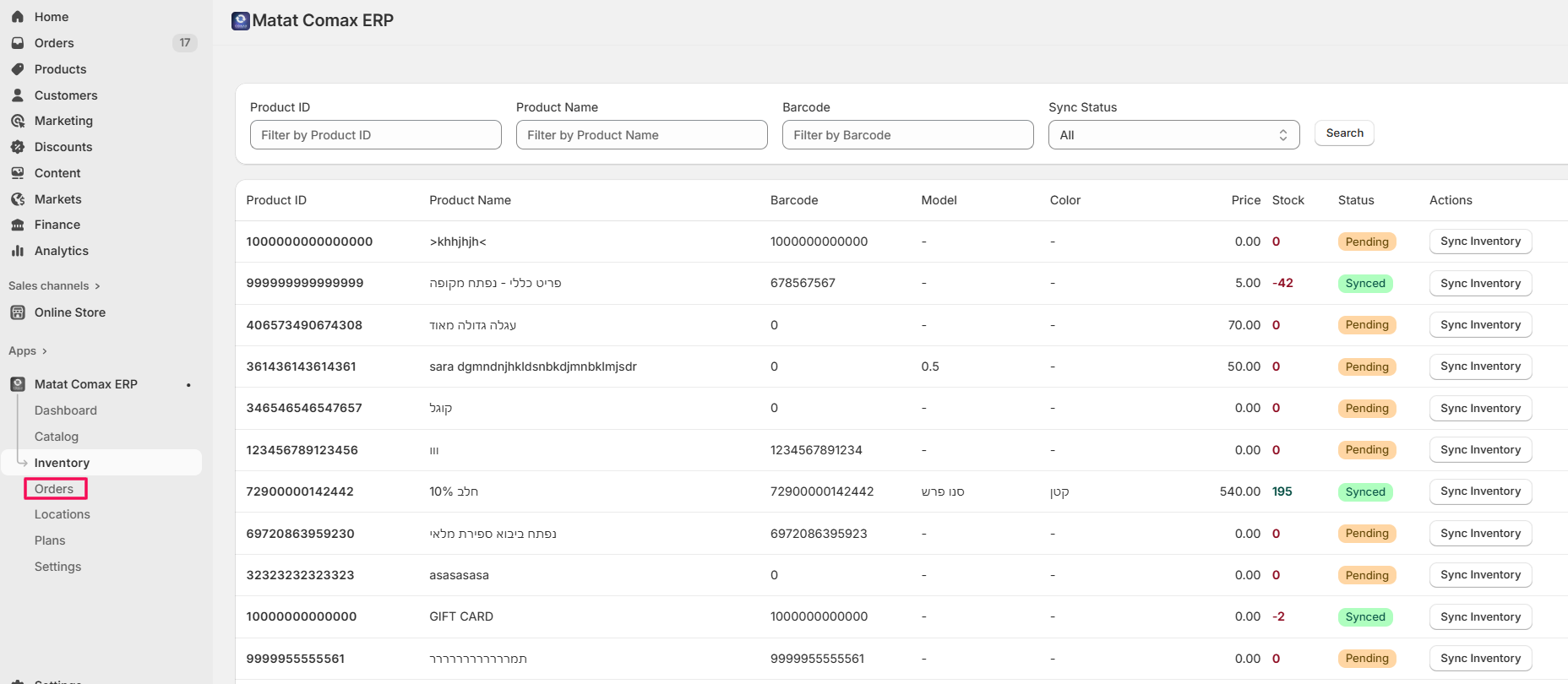This screenshot has height=684, width=1568.
Task: Click the Marketing target icon
Action: point(18,121)
